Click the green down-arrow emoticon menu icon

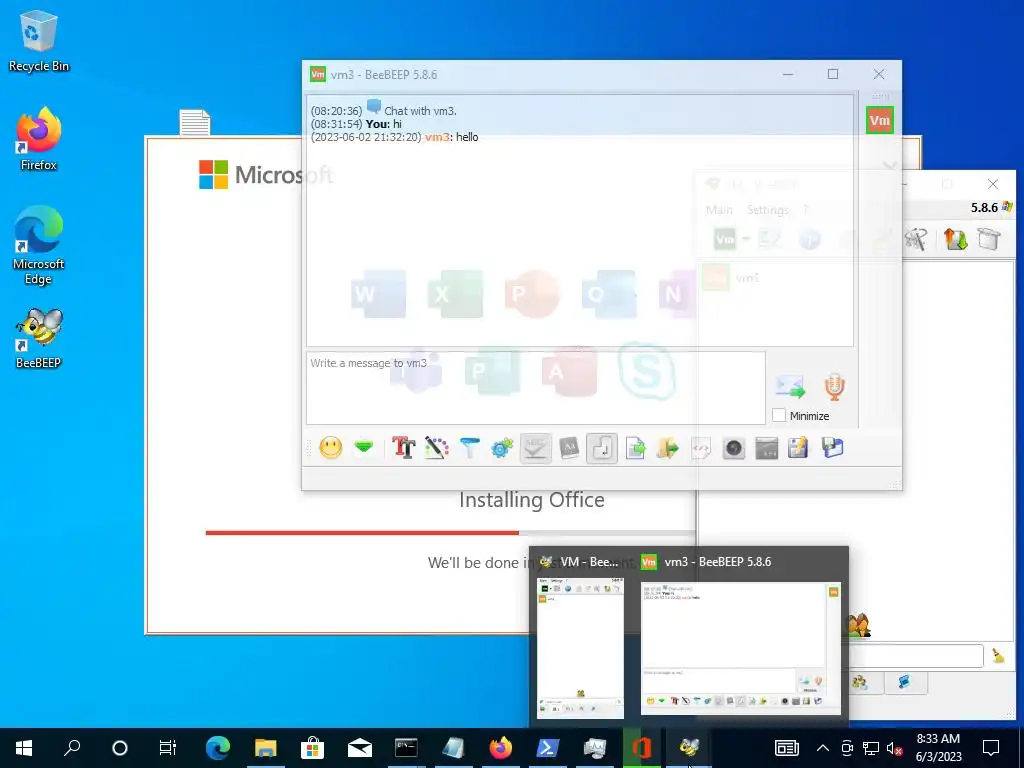(364, 448)
